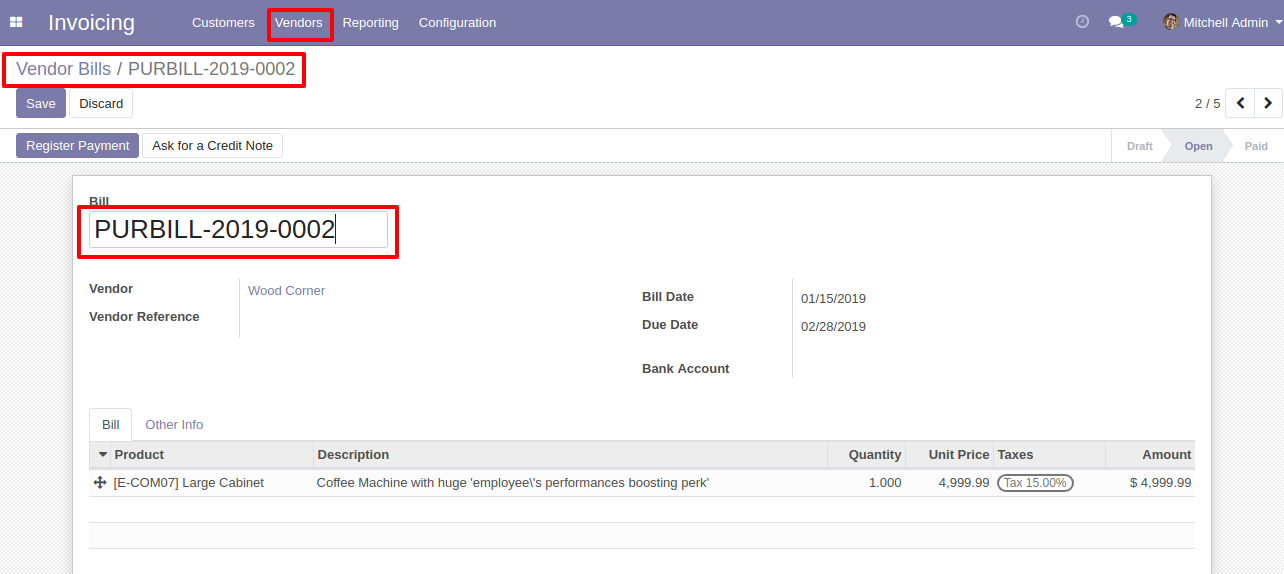Open the conversations chat icon
Viewport: 1284px width, 574px height.
click(1117, 22)
